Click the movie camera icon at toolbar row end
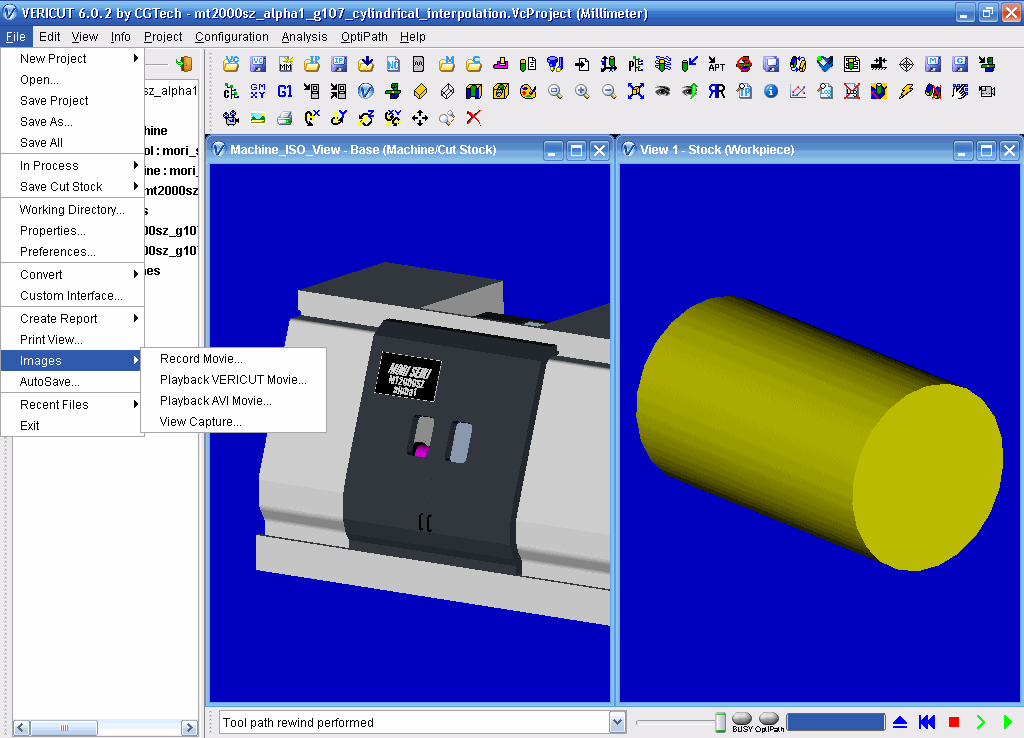This screenshot has width=1024, height=738. click(987, 91)
